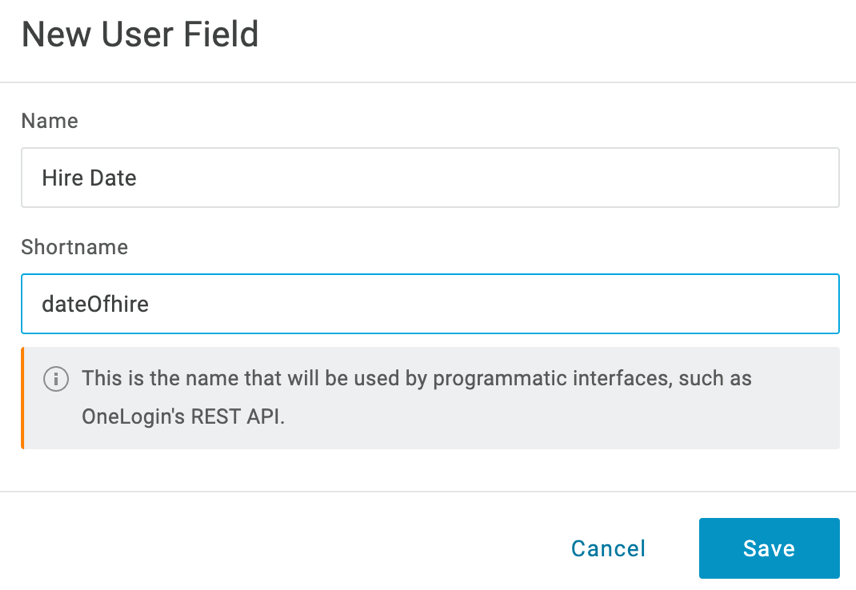Click the "OneLogin's REST API" text line

[183, 416]
